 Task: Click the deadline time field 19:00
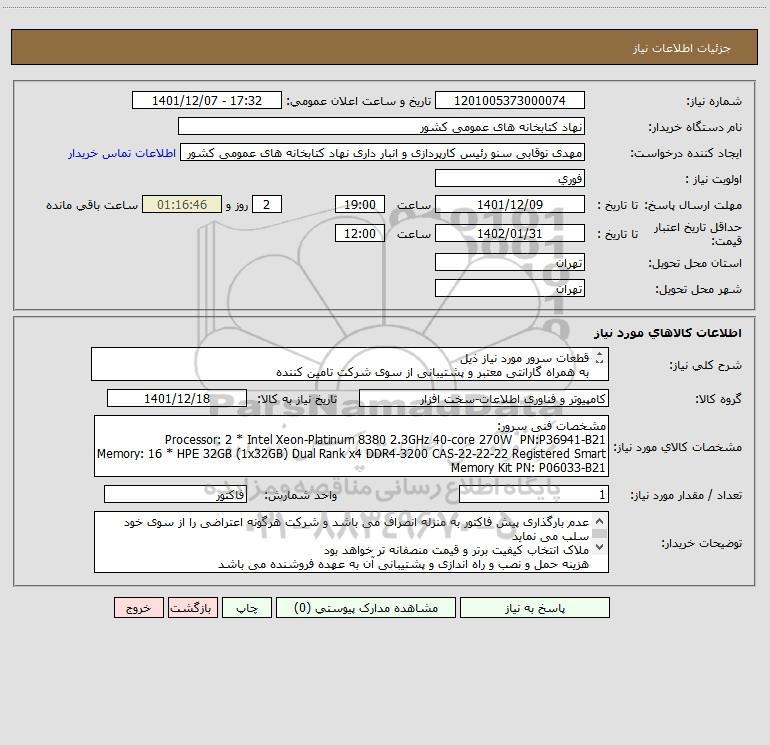(359, 204)
